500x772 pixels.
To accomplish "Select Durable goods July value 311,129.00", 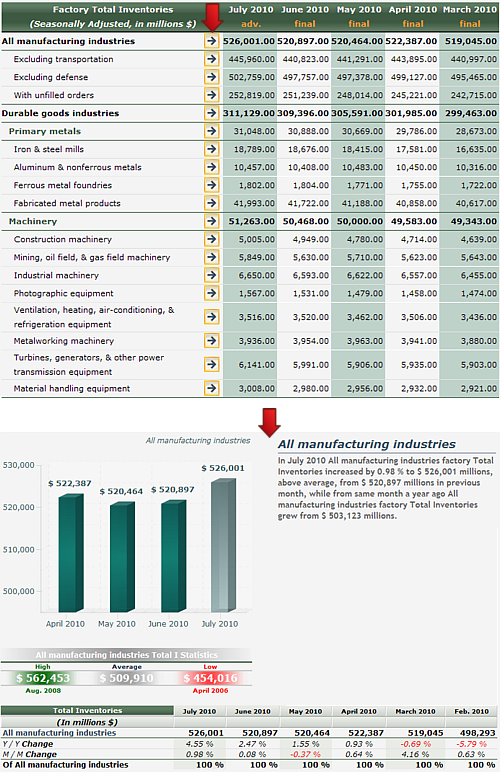I will click(x=249, y=113).
